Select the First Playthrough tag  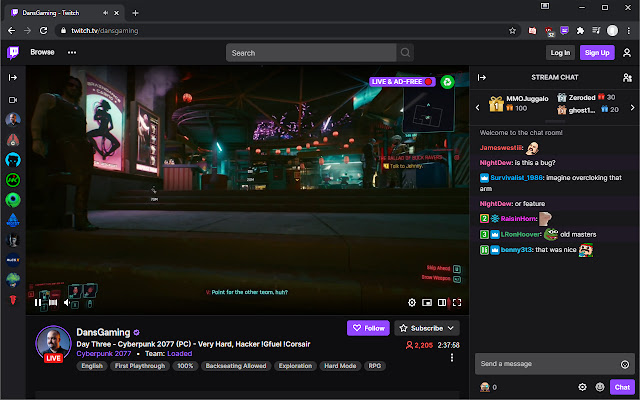[140, 366]
